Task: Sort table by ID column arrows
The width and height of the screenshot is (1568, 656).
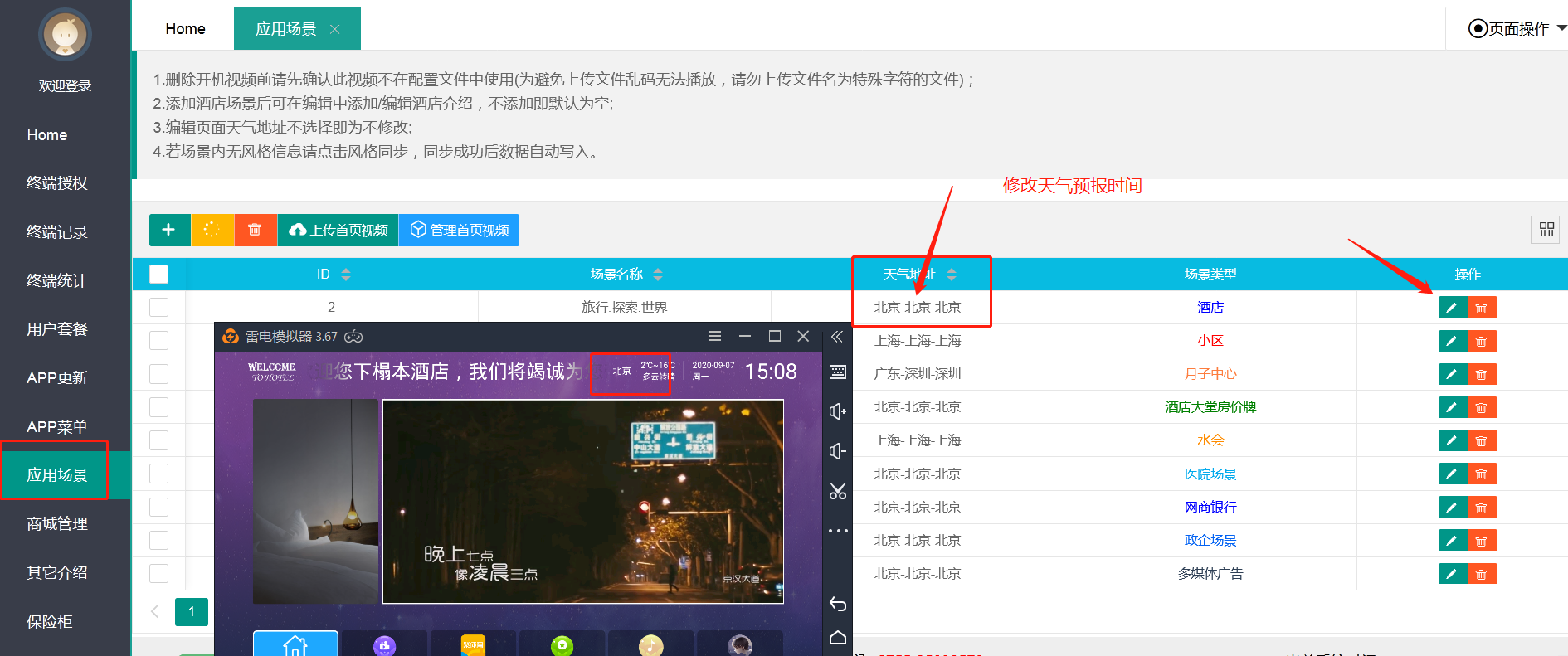Action: coord(346,274)
